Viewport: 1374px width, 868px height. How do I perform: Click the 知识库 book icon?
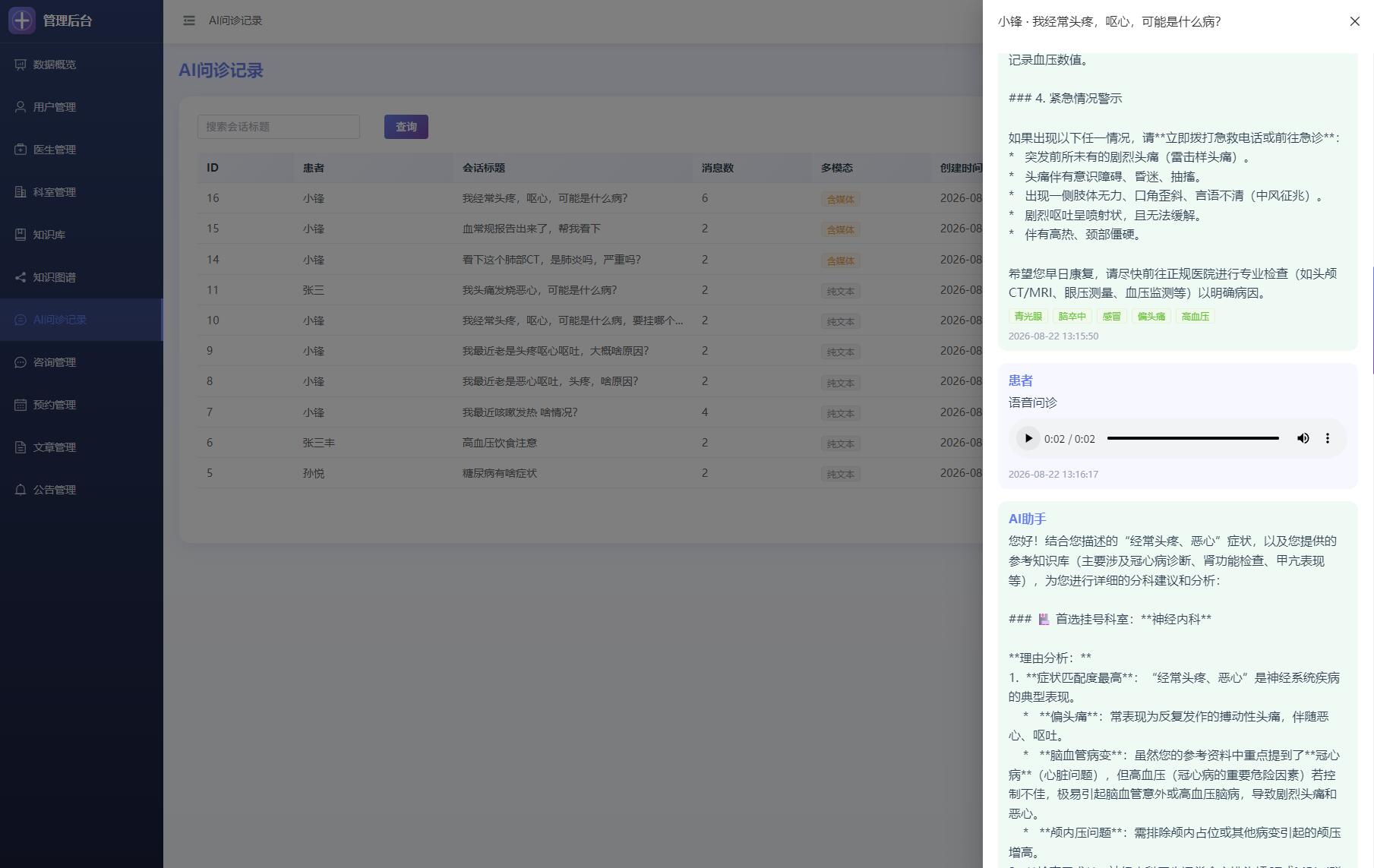point(21,235)
